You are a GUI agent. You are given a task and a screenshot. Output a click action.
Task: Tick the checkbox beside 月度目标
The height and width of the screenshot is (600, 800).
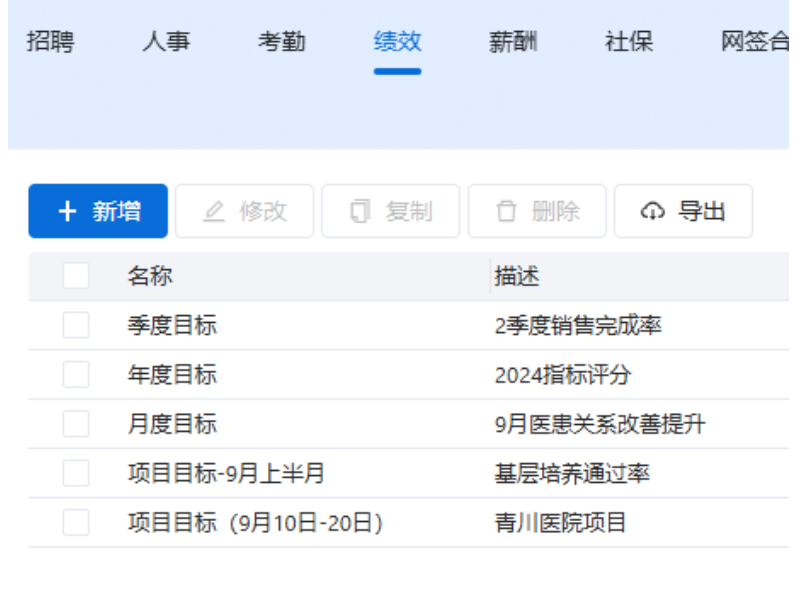tap(76, 424)
